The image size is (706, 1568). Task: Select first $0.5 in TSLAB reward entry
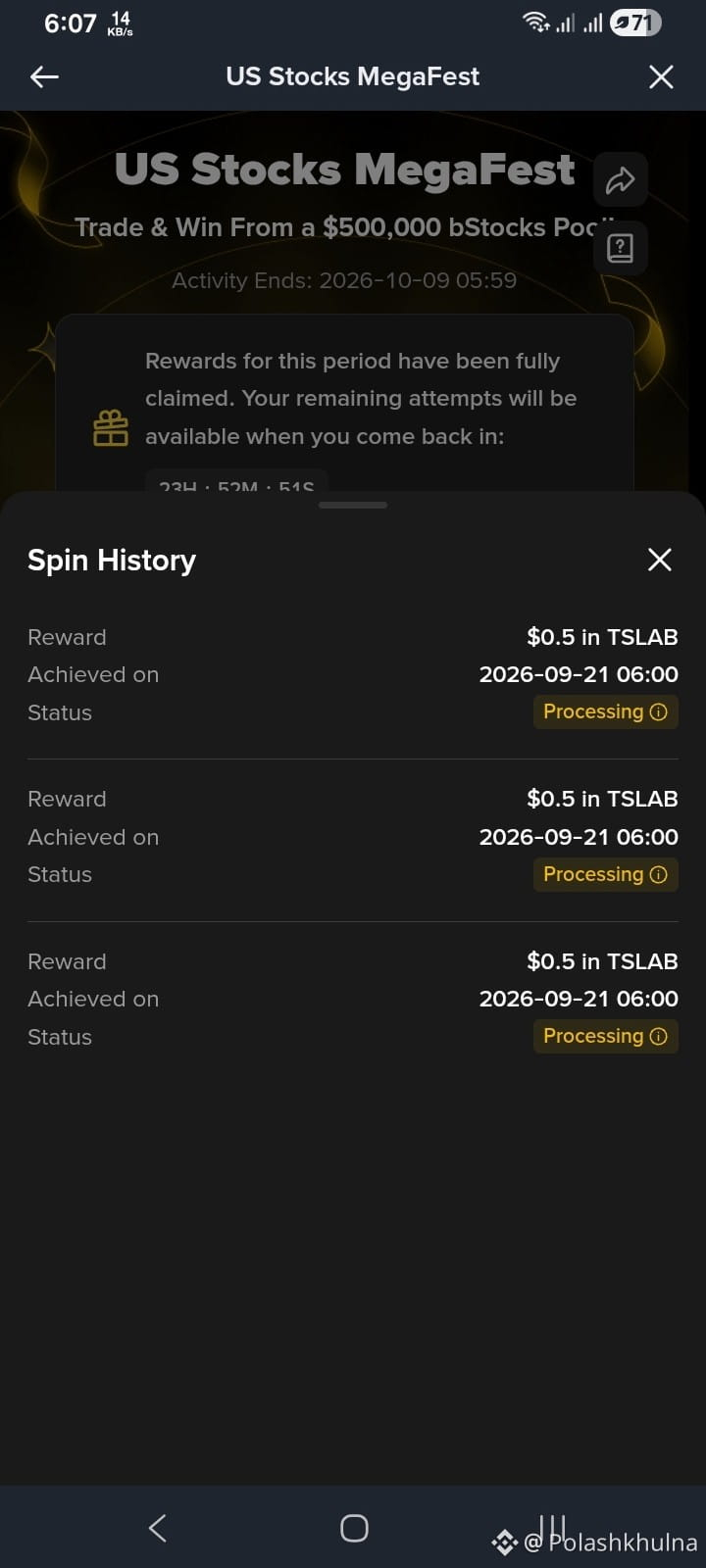point(353,675)
